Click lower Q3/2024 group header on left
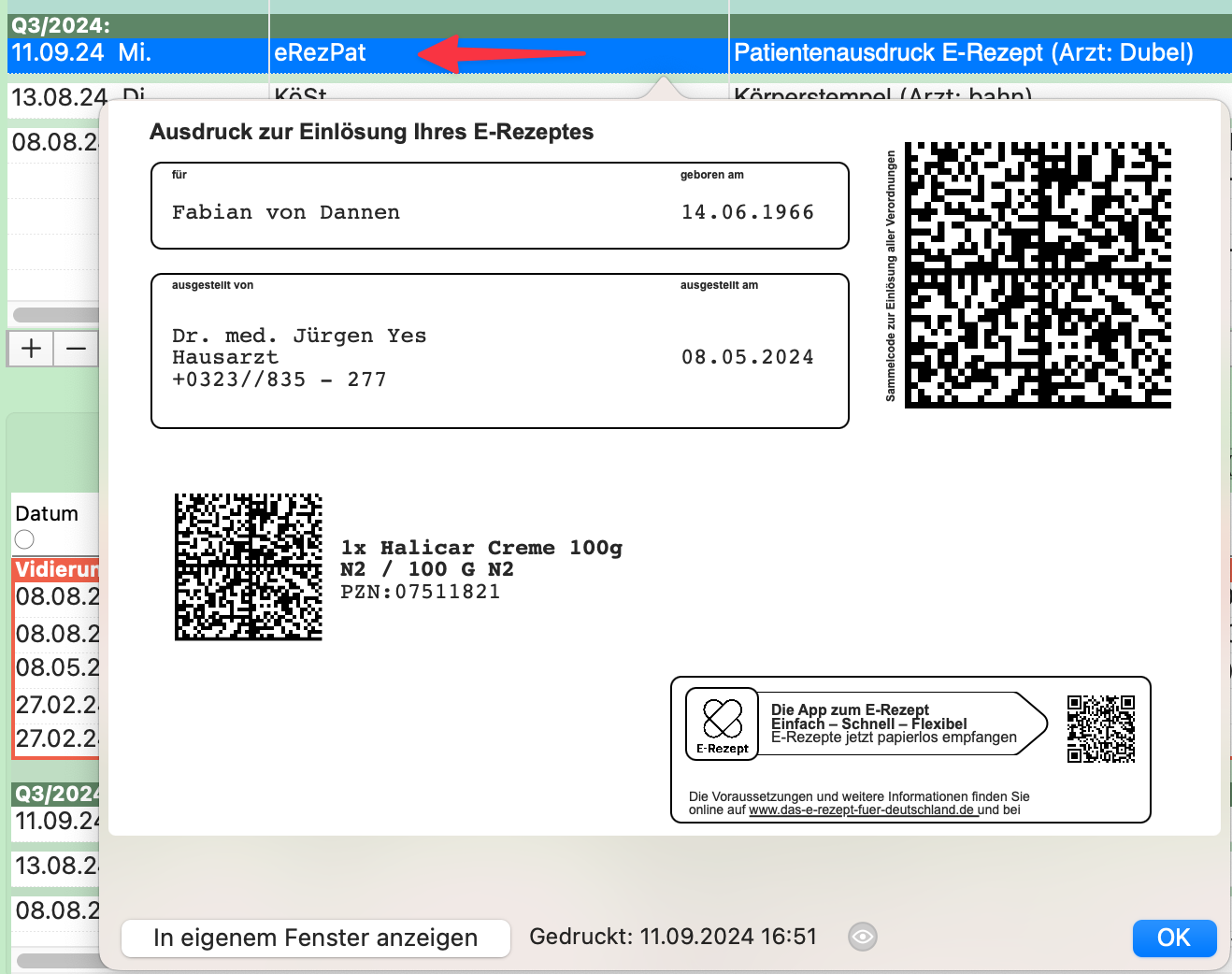The height and width of the screenshot is (974, 1232). click(56, 794)
